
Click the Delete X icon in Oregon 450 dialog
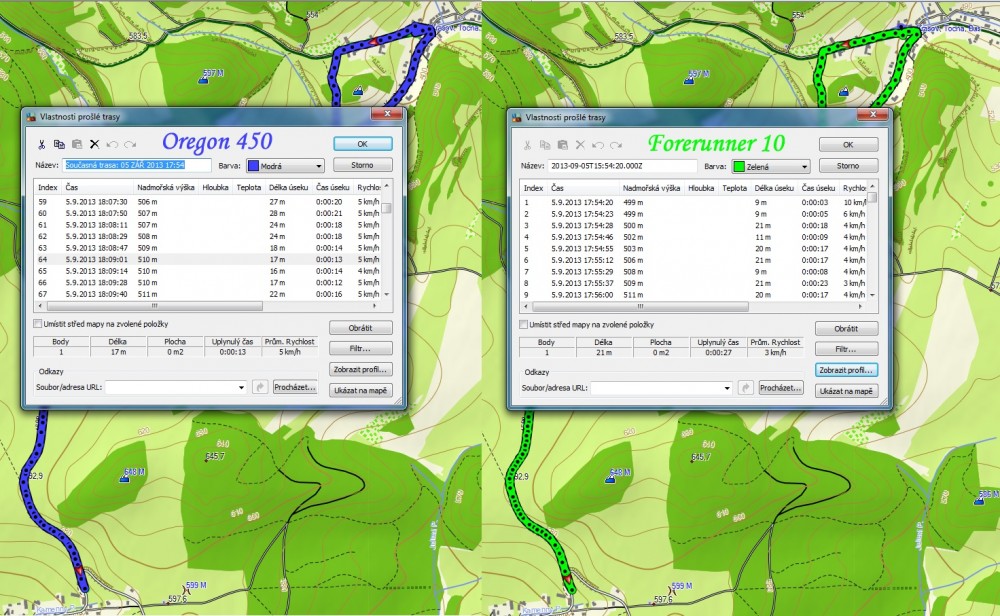click(95, 144)
